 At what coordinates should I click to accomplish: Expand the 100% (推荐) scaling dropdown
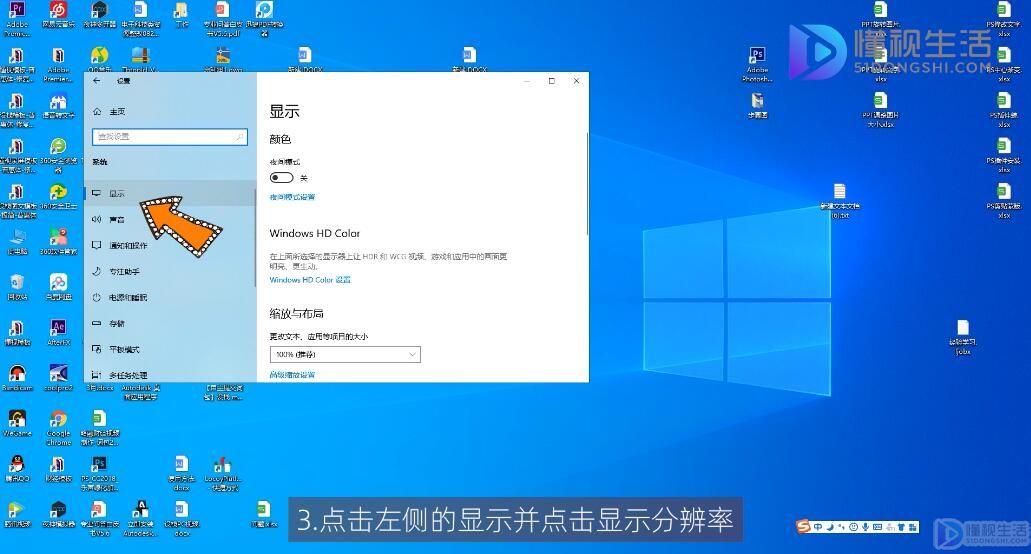click(345, 354)
